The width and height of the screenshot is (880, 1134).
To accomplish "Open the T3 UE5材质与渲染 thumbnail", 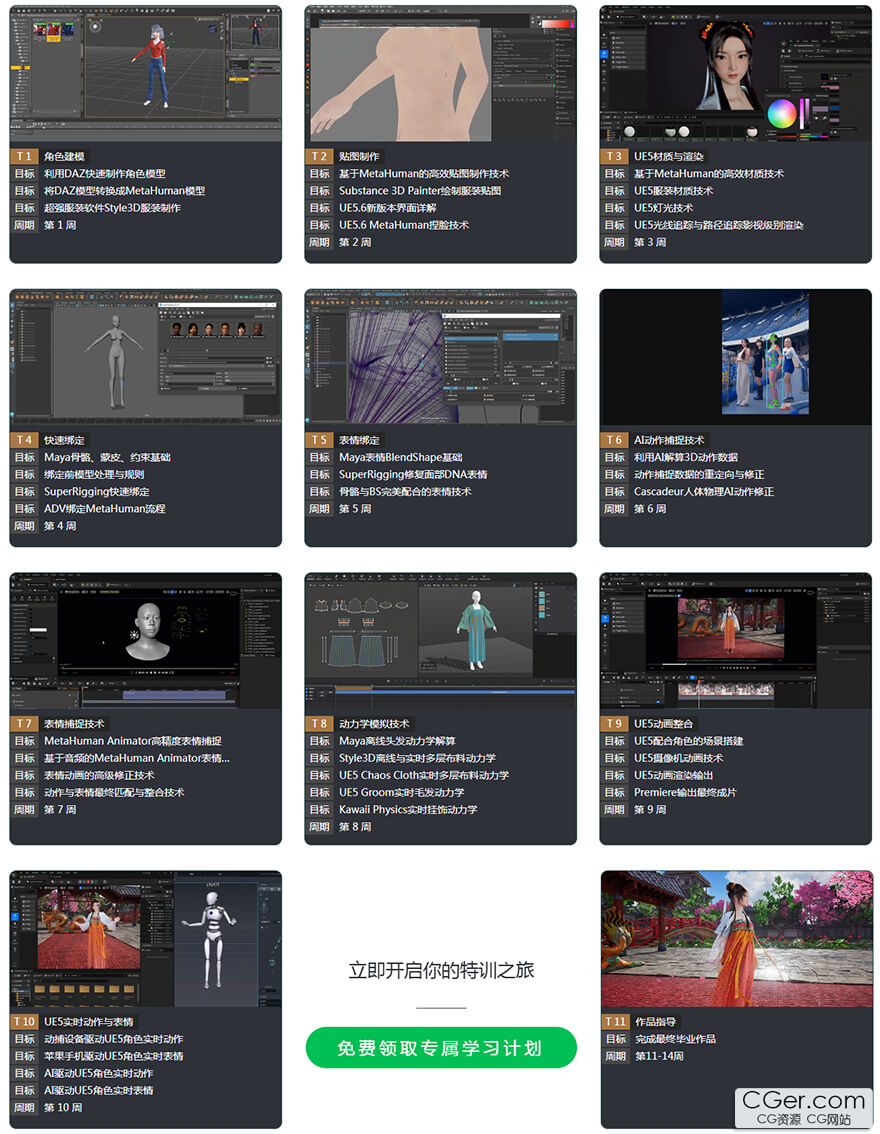I will click(x=735, y=73).
